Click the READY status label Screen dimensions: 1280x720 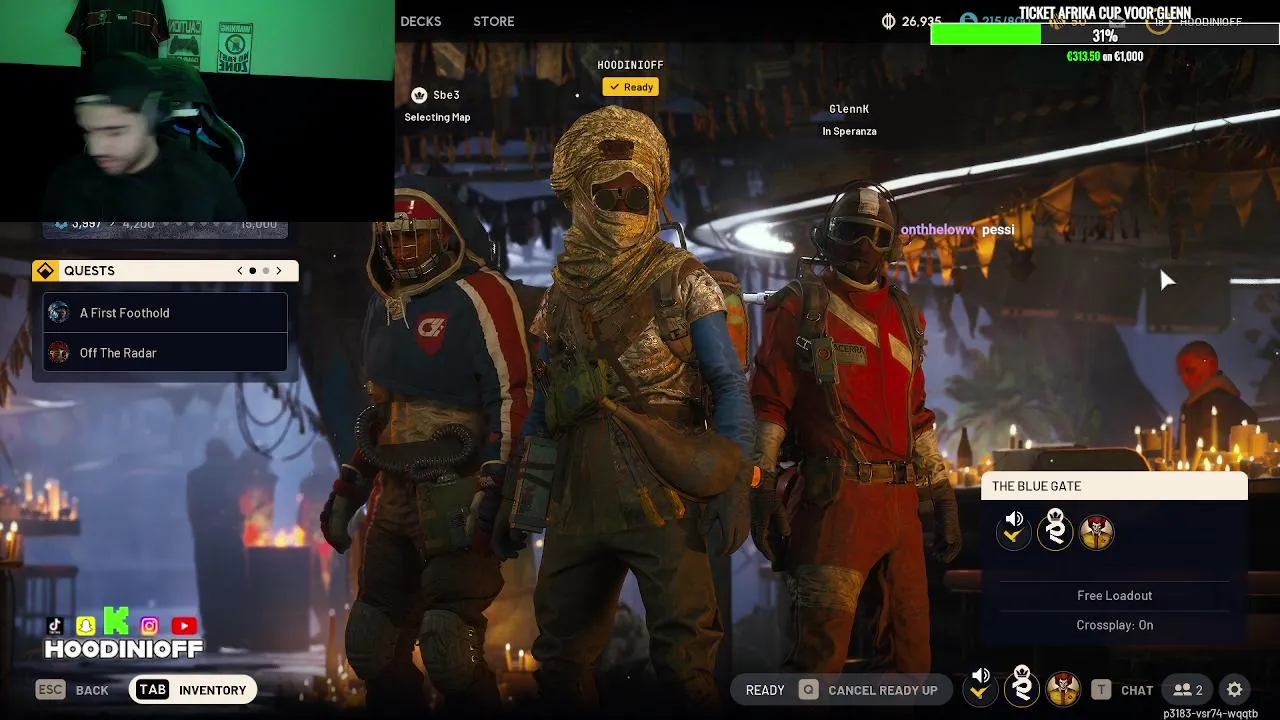(x=765, y=690)
